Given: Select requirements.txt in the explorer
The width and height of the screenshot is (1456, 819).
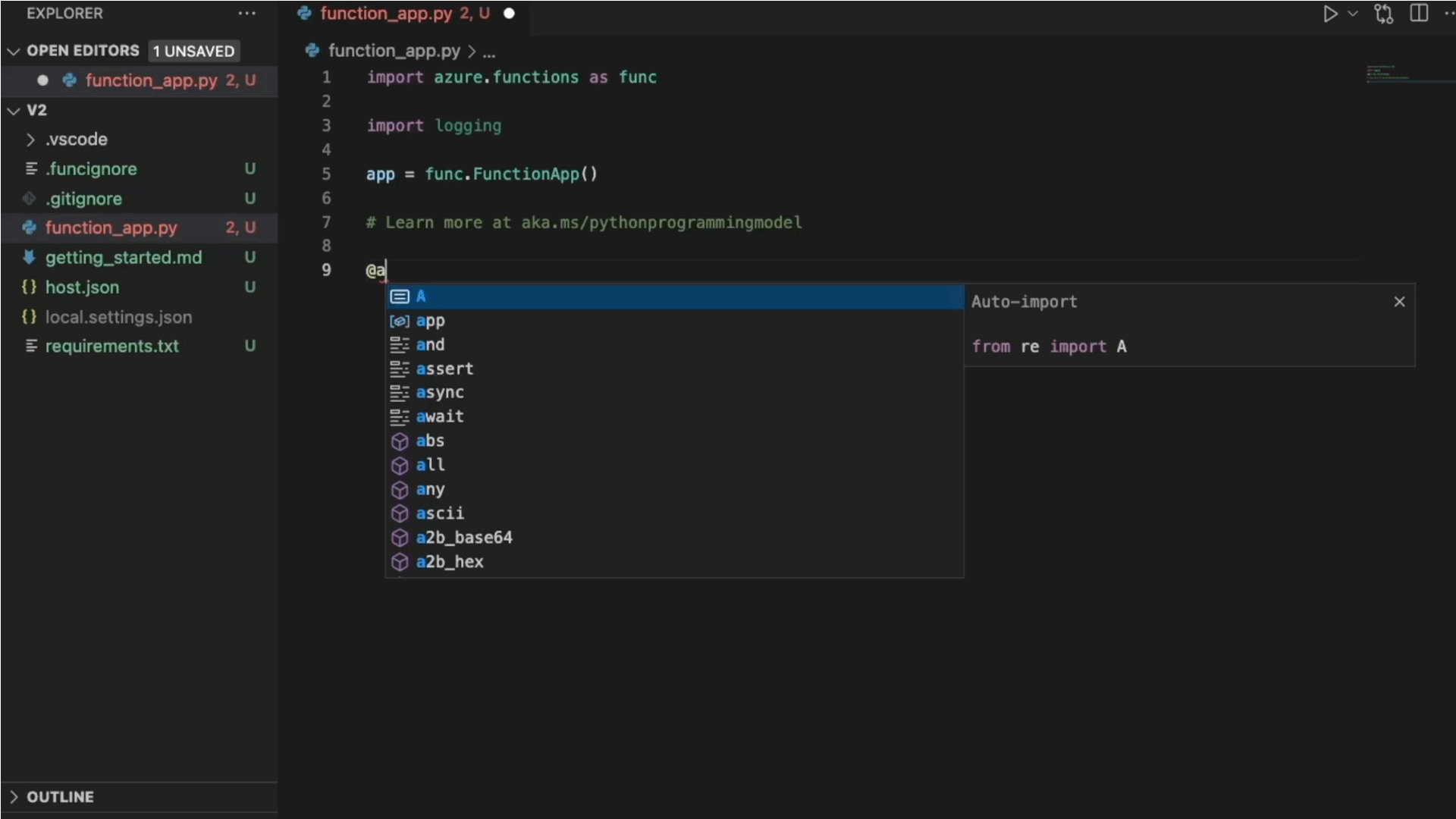Looking at the screenshot, I should [x=112, y=346].
